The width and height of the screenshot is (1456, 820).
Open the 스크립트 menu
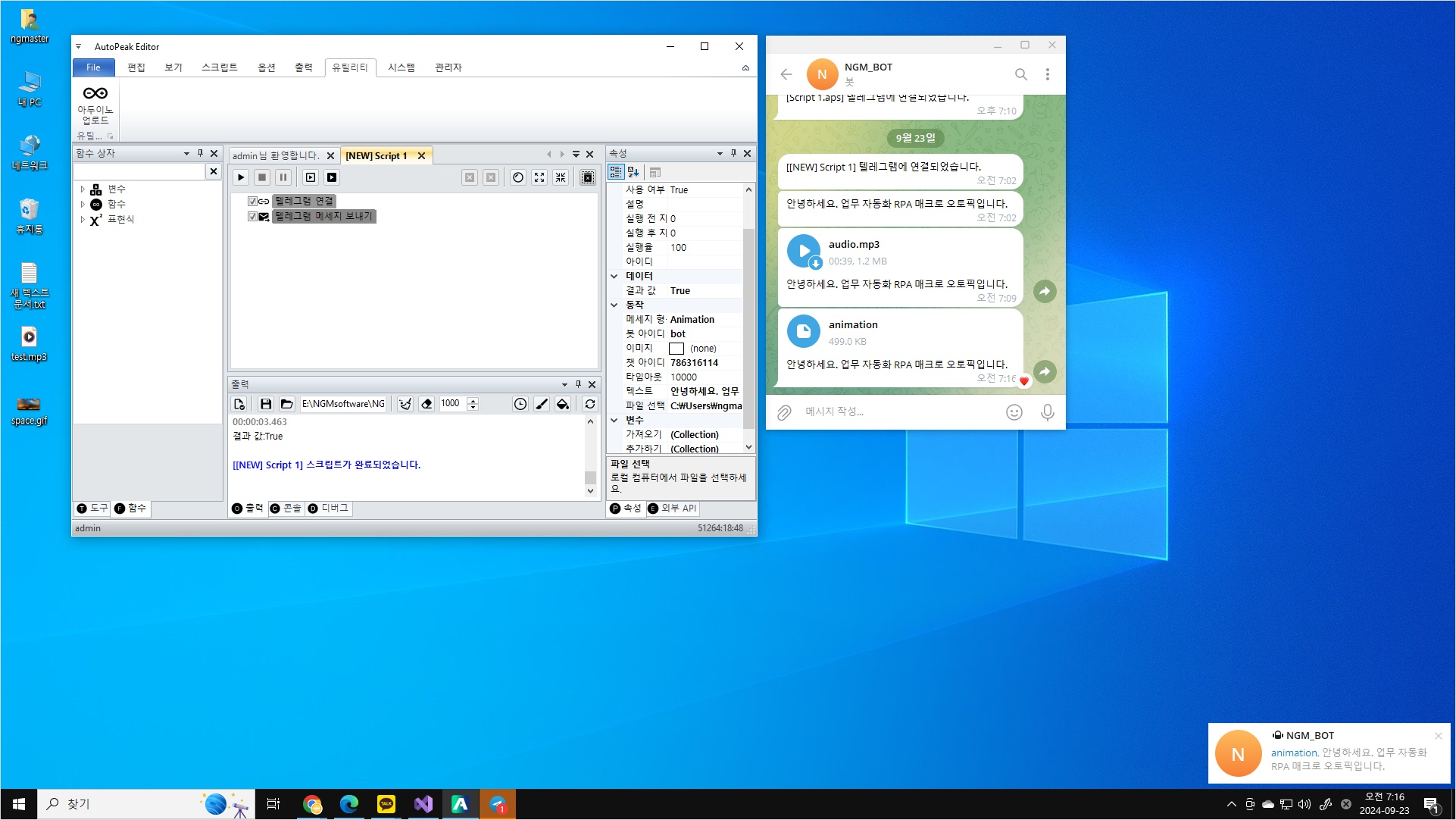pos(219,67)
